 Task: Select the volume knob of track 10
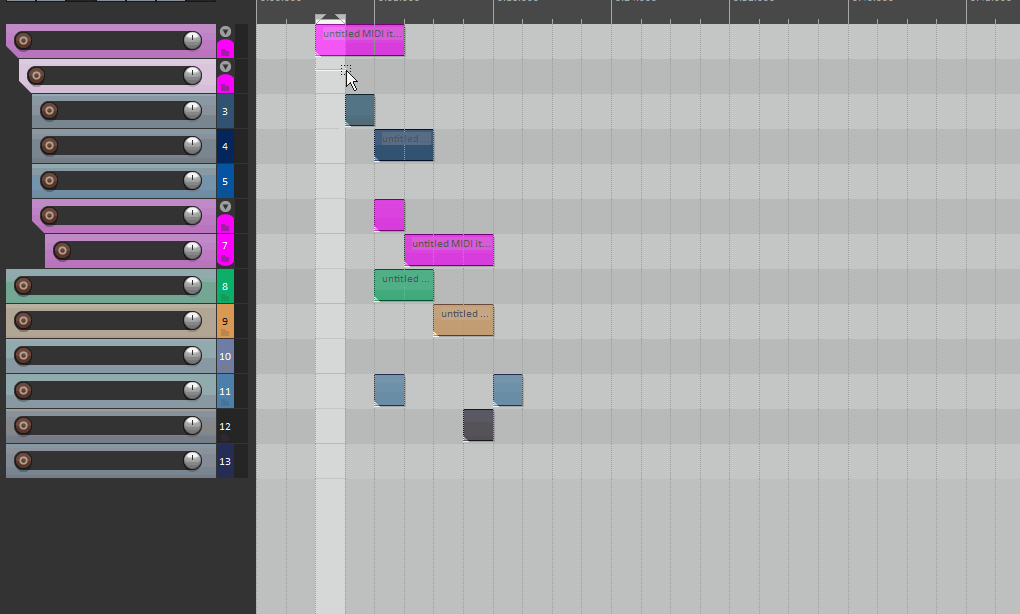193,355
